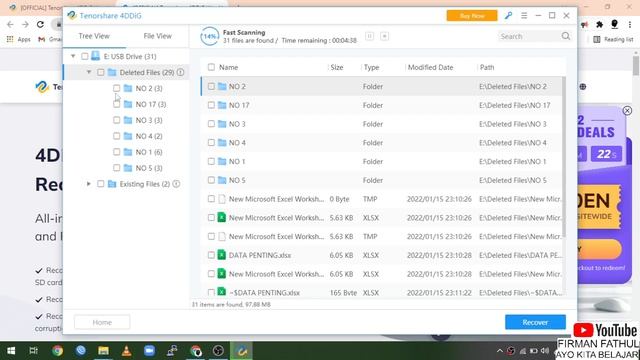Viewport: 640px width, 360px height.
Task: Open the Windows Start menu
Action: click(x=11, y=351)
